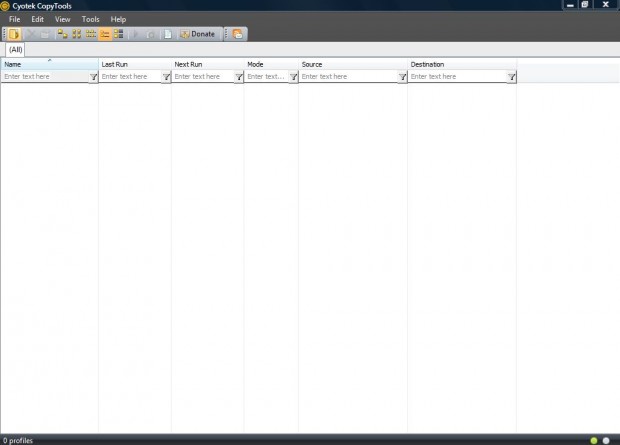Image resolution: width=620 pixels, height=445 pixels.
Task: Focus the Next Run filter text field
Action: 203,76
